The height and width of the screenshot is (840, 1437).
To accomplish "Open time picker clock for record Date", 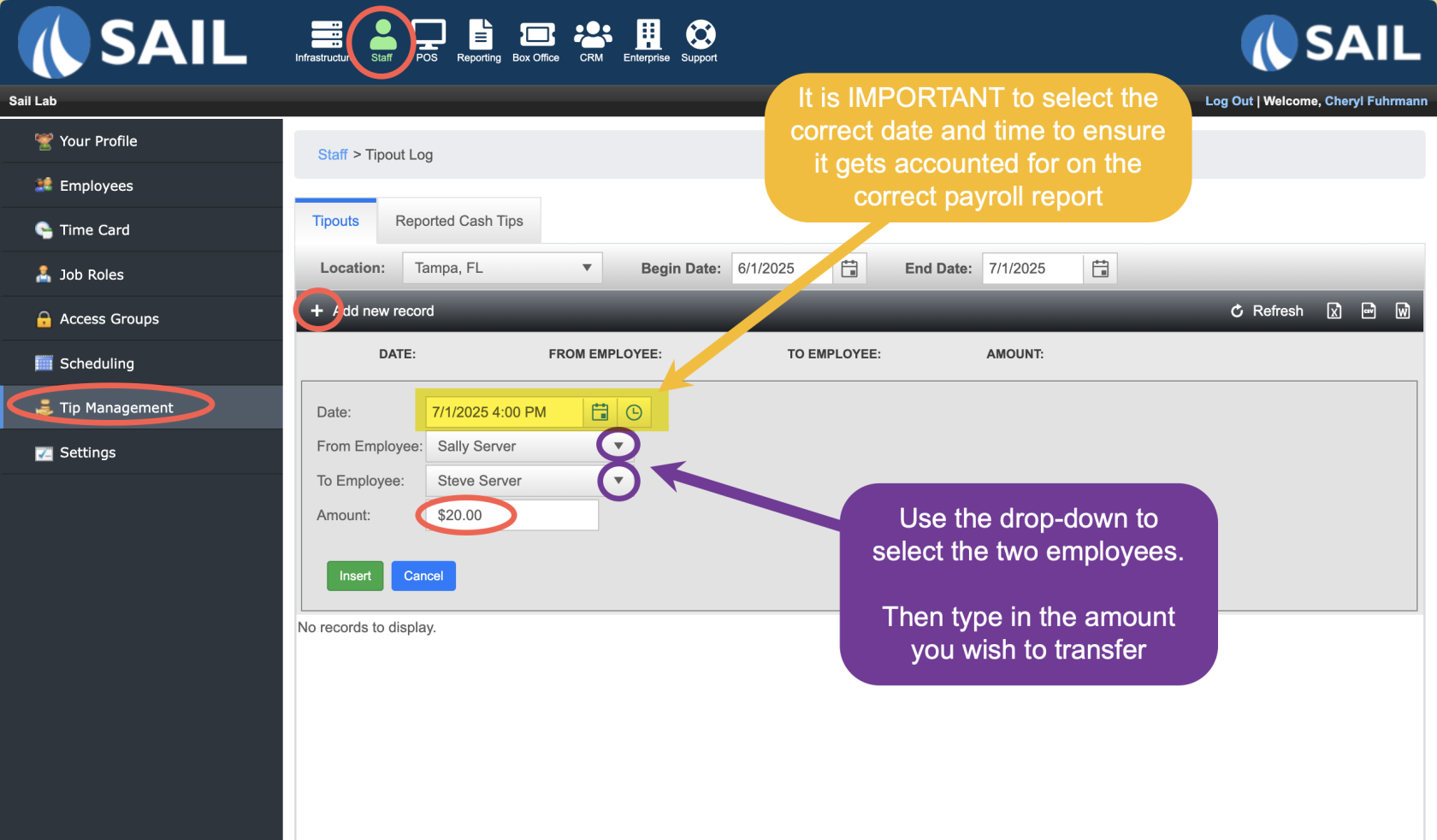I will pos(634,412).
